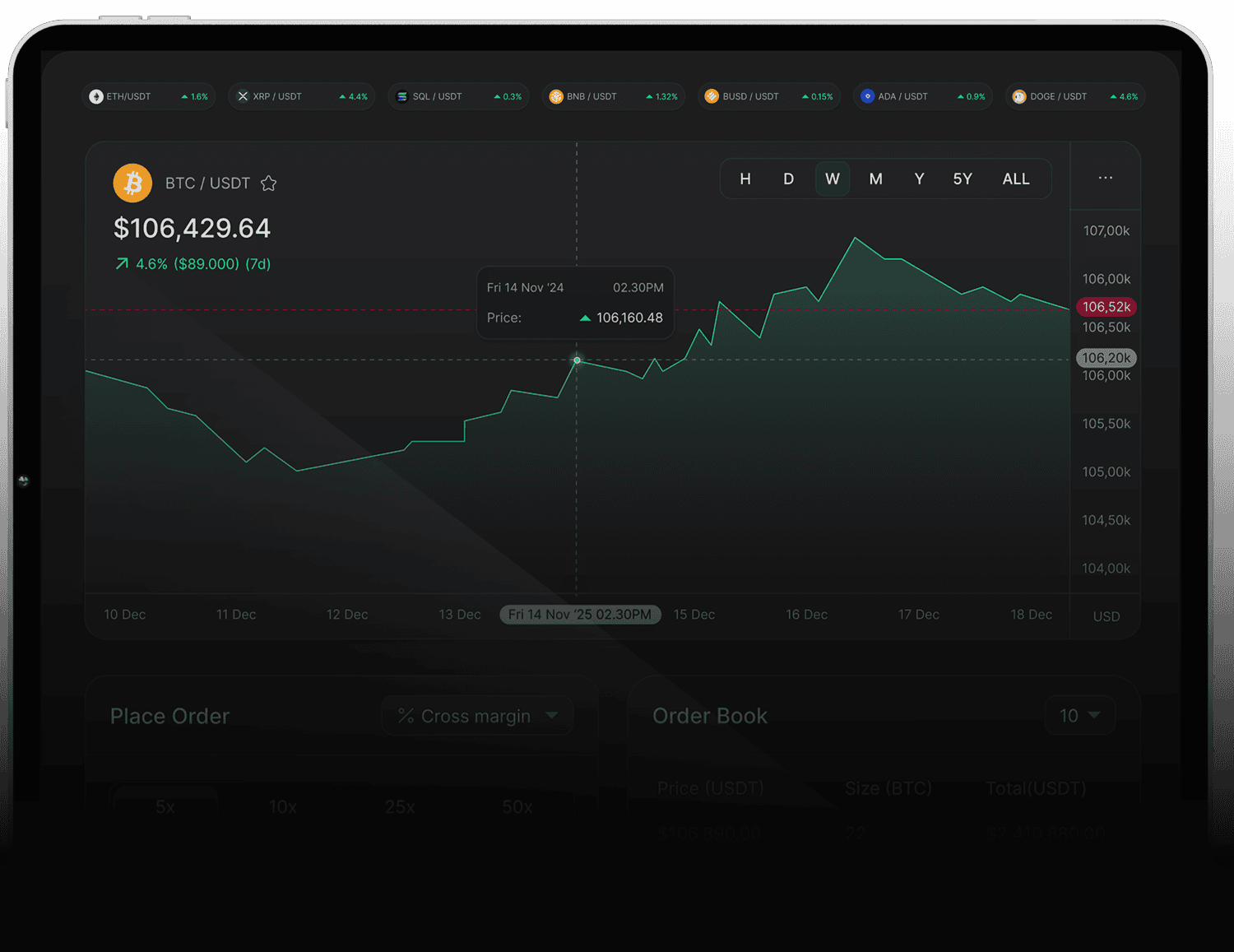This screenshot has width=1234, height=952.
Task: Click the Bitcoin logo icon
Action: (132, 183)
